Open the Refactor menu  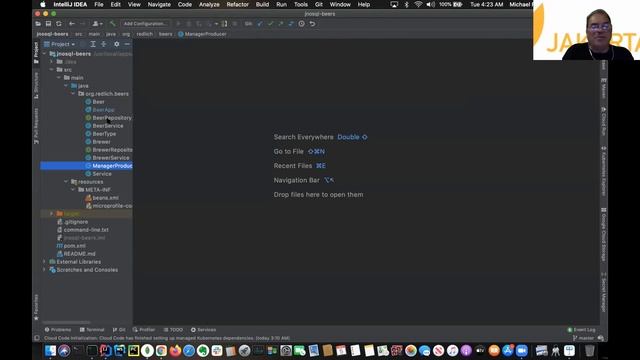coord(238,4)
